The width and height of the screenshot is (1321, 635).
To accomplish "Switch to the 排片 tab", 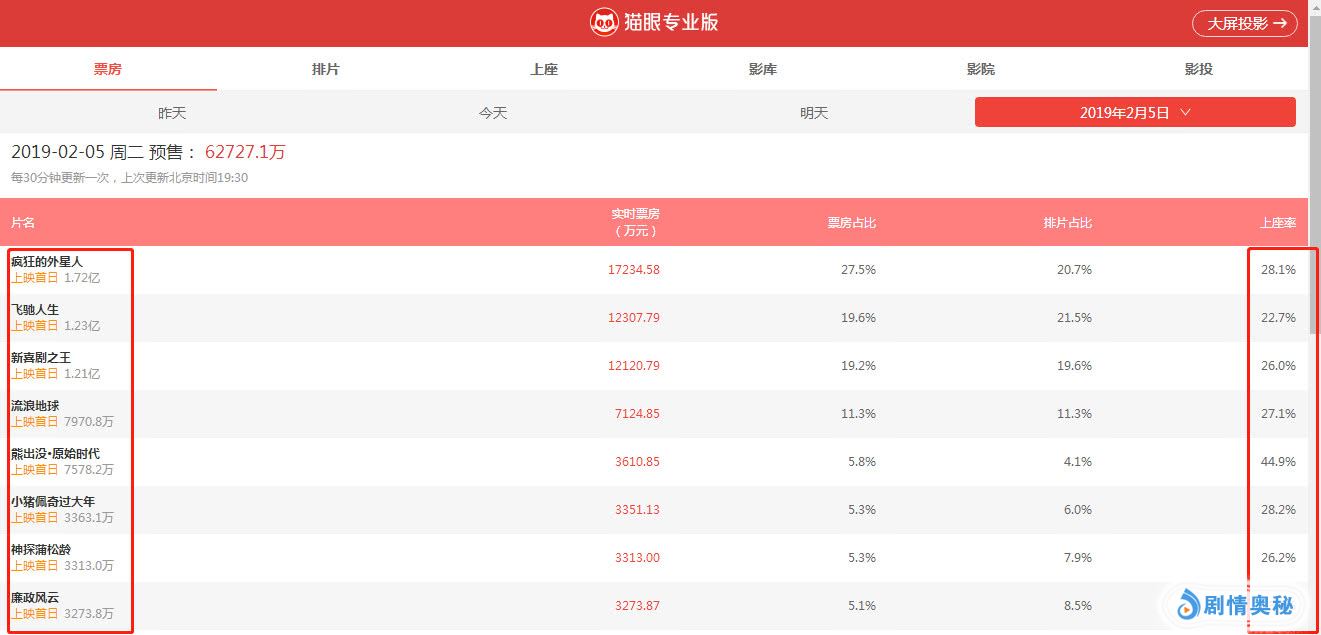I will tap(326, 69).
